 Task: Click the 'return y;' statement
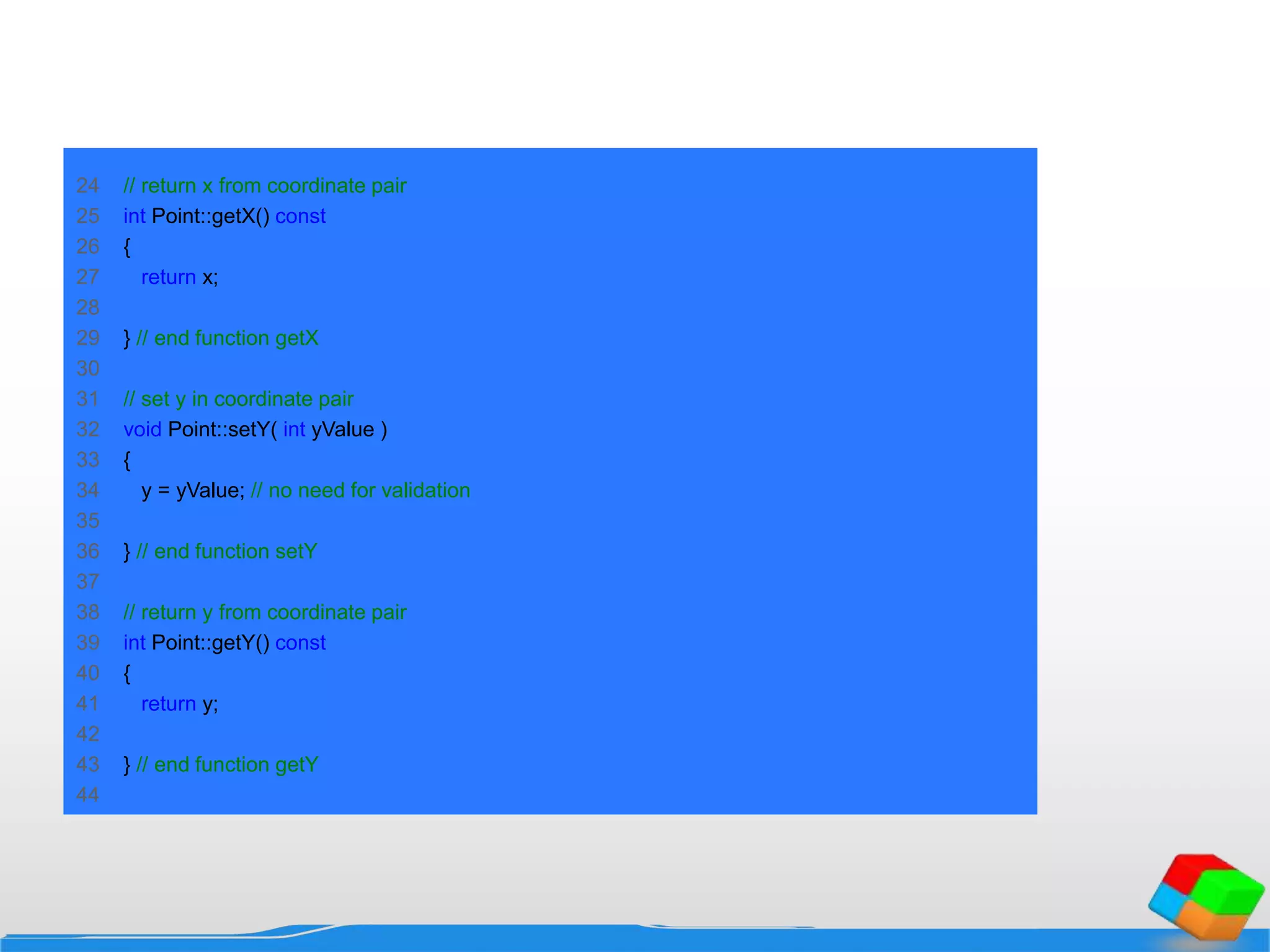click(x=179, y=704)
